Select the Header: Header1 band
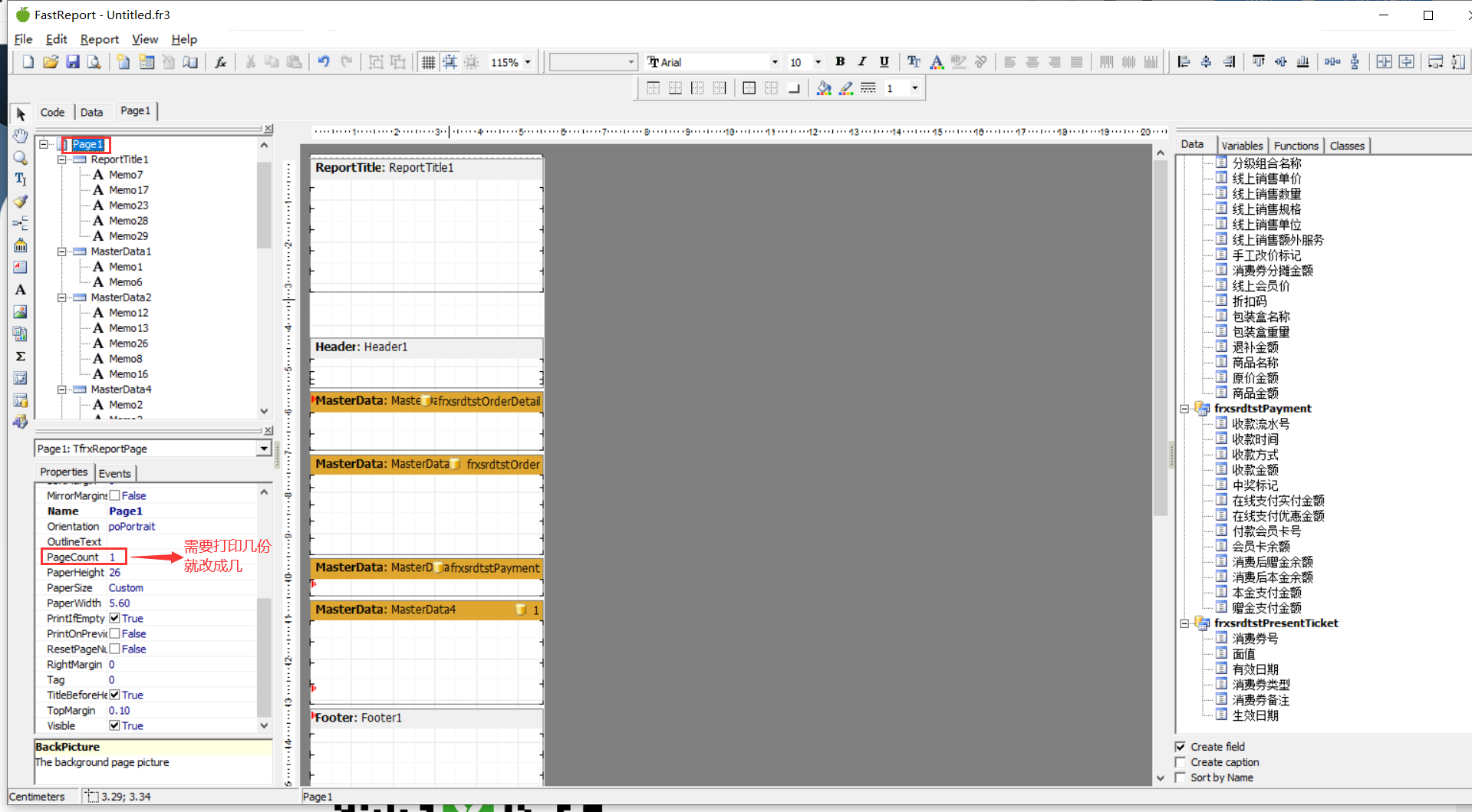The image size is (1472, 812). 426,347
